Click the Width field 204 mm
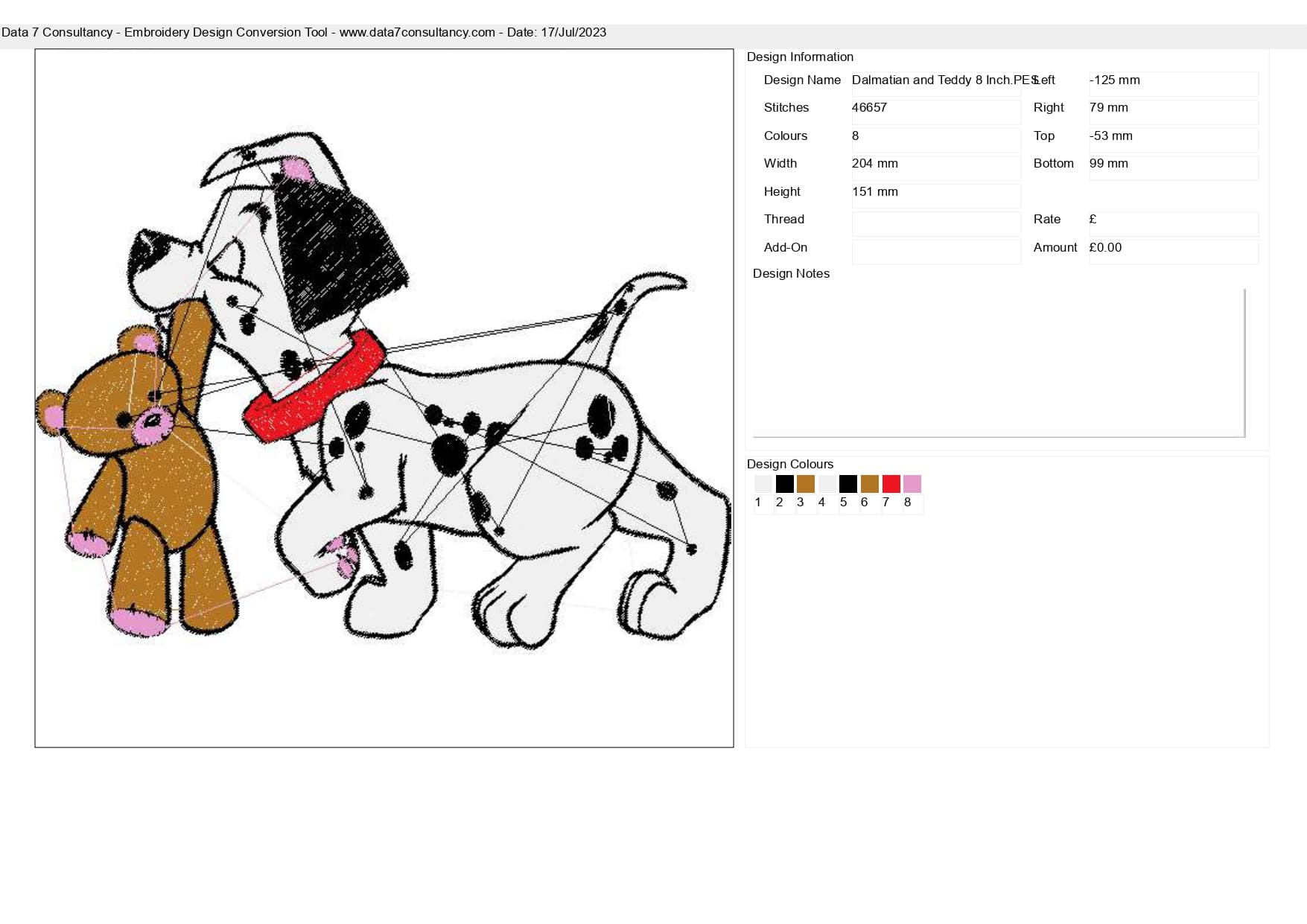Viewport: 1307px width, 924px height. (936, 168)
